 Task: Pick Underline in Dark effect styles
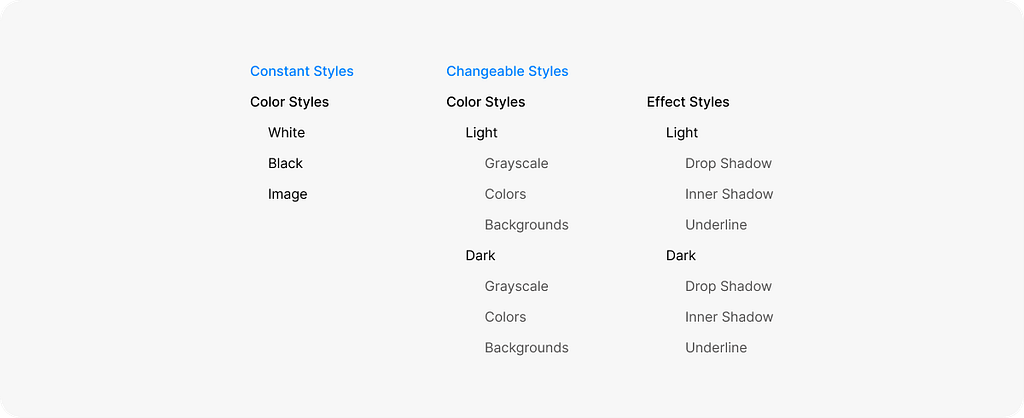[716, 348]
